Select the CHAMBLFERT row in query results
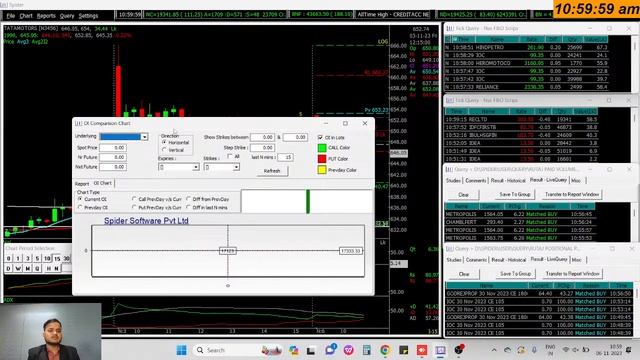 click(x=520, y=222)
